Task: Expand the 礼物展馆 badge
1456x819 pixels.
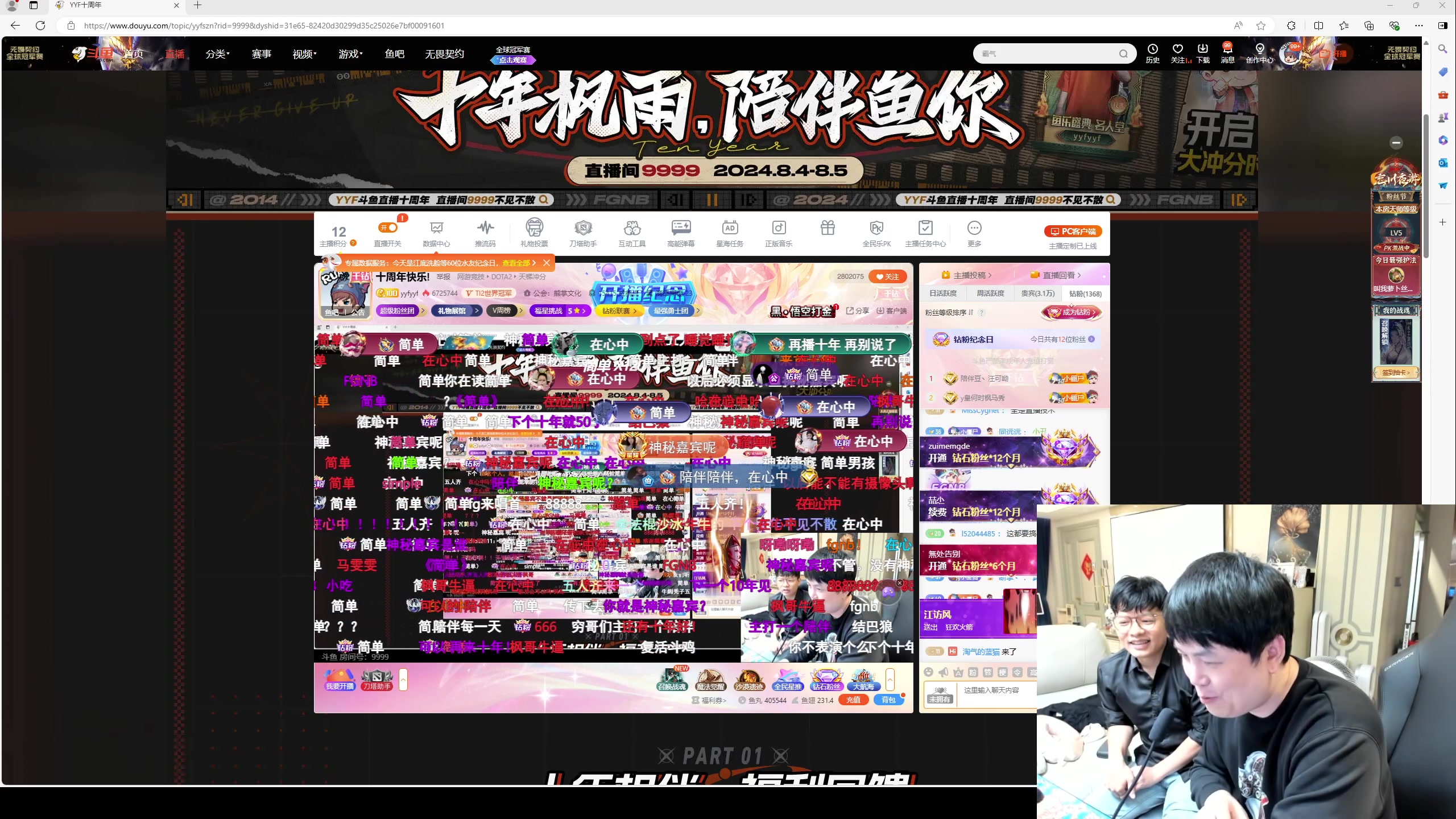Action: point(456,311)
